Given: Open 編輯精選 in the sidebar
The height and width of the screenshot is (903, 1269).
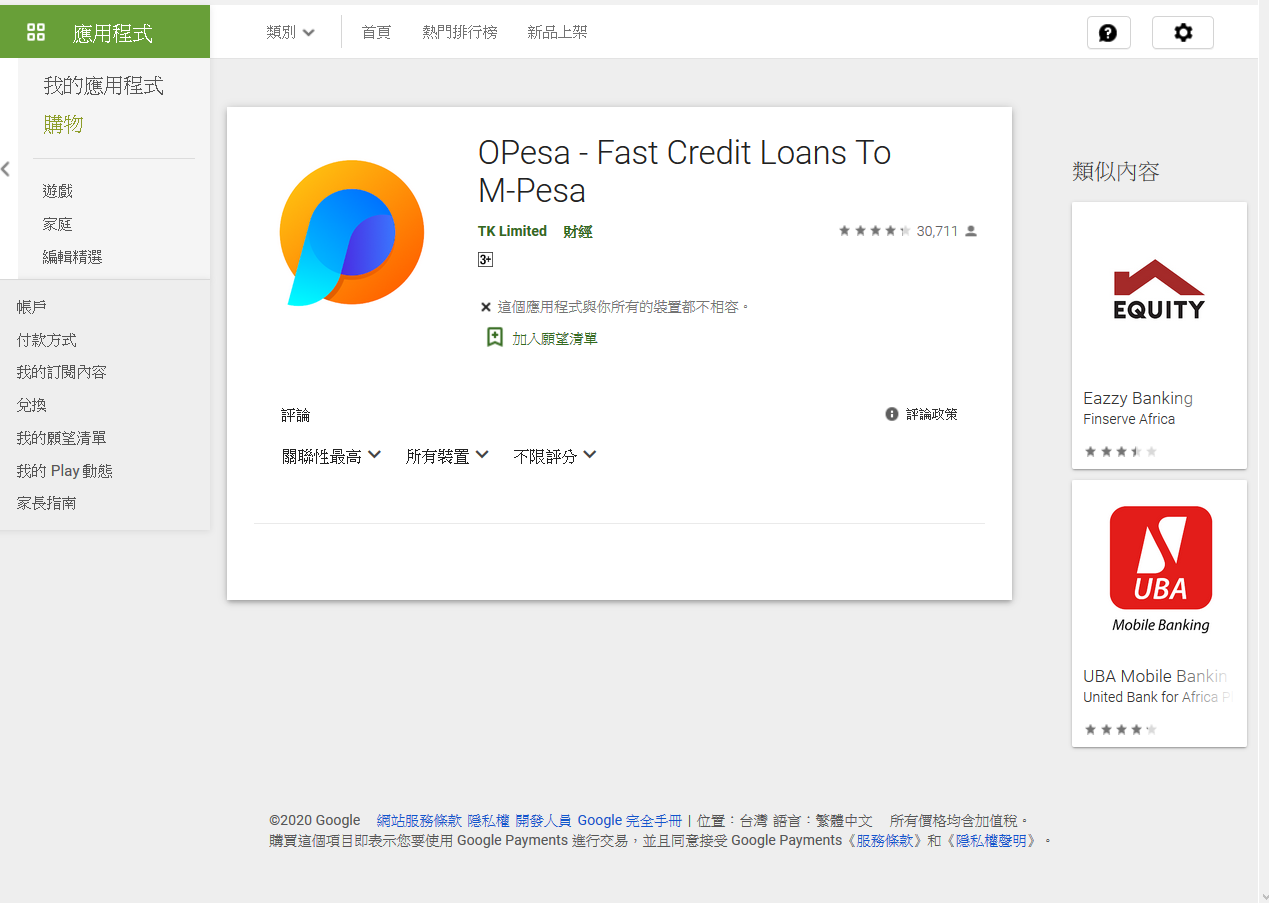Looking at the screenshot, I should tap(73, 257).
